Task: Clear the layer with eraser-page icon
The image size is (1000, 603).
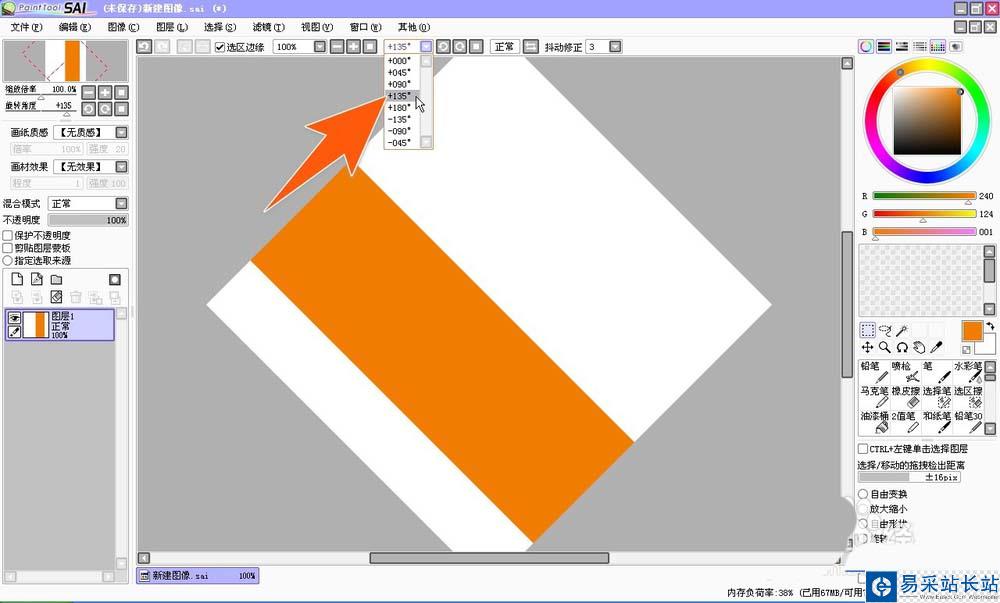Action: coord(56,297)
